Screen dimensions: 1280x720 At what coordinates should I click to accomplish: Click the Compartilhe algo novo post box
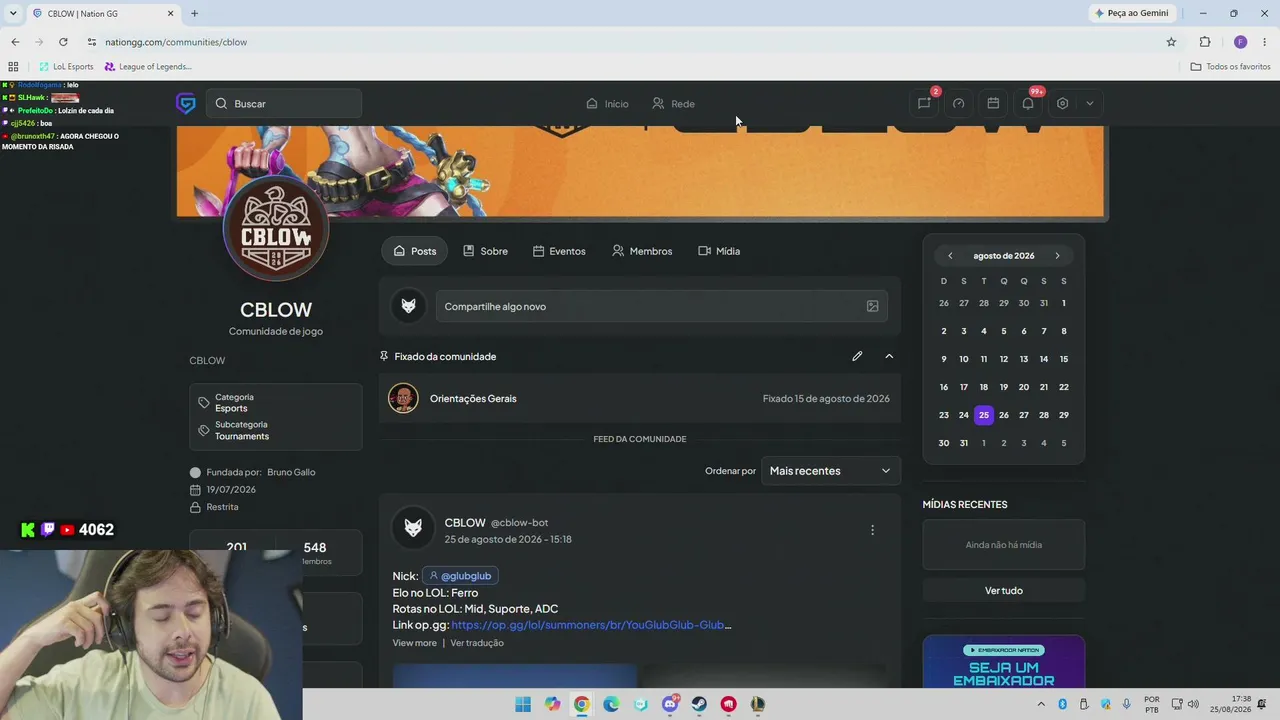pos(661,306)
